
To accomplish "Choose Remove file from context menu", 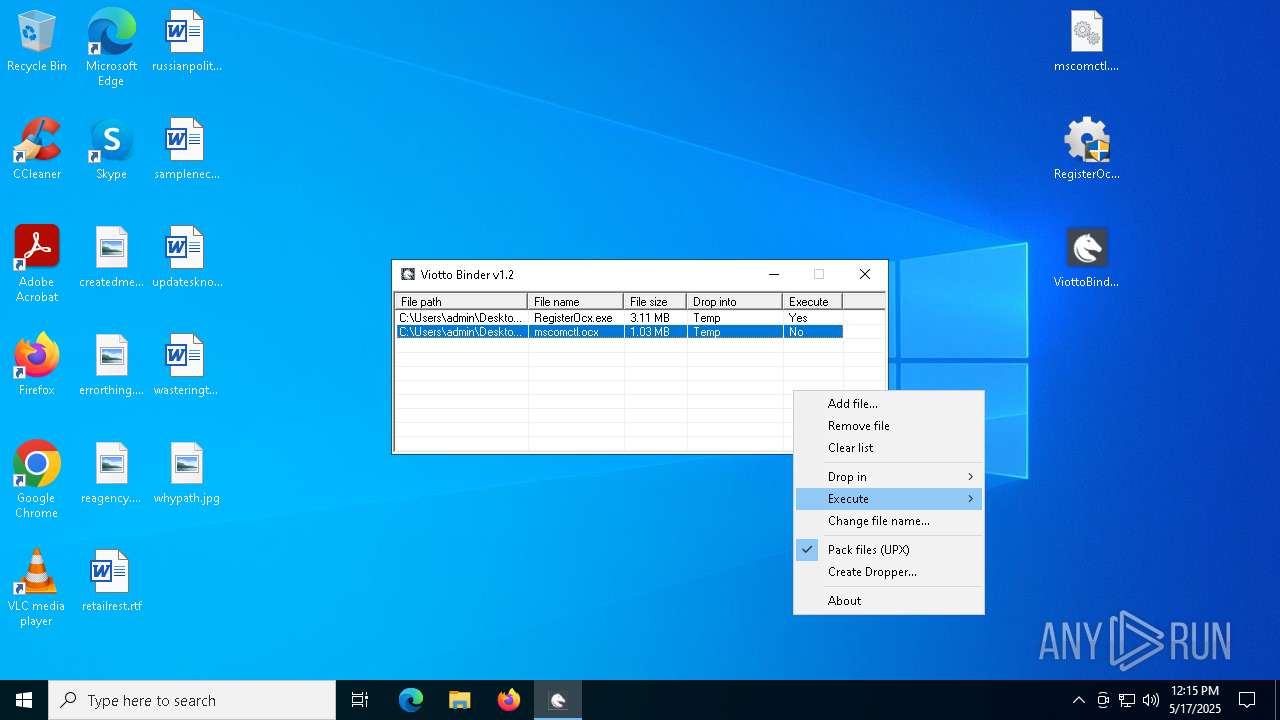I will (889, 426).
